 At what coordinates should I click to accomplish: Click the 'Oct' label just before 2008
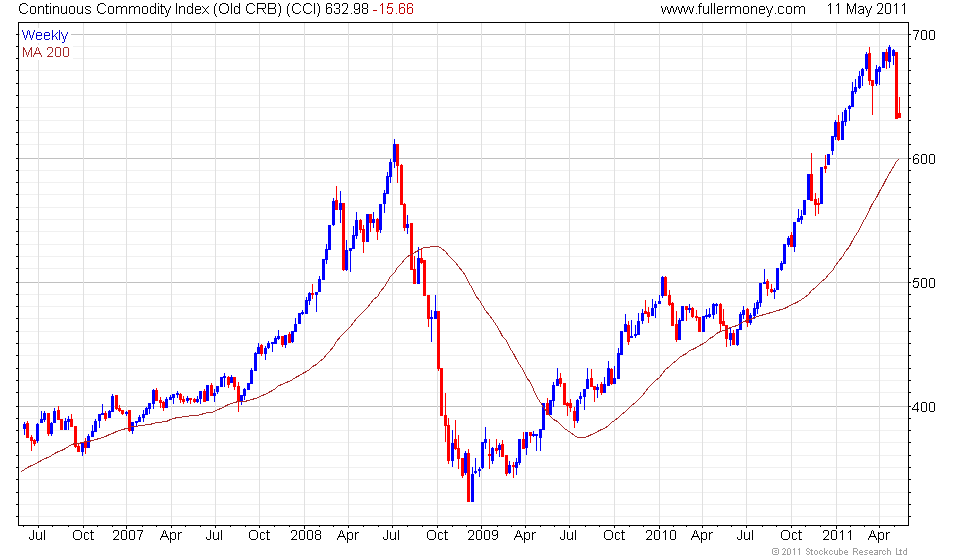pyautogui.click(x=259, y=536)
